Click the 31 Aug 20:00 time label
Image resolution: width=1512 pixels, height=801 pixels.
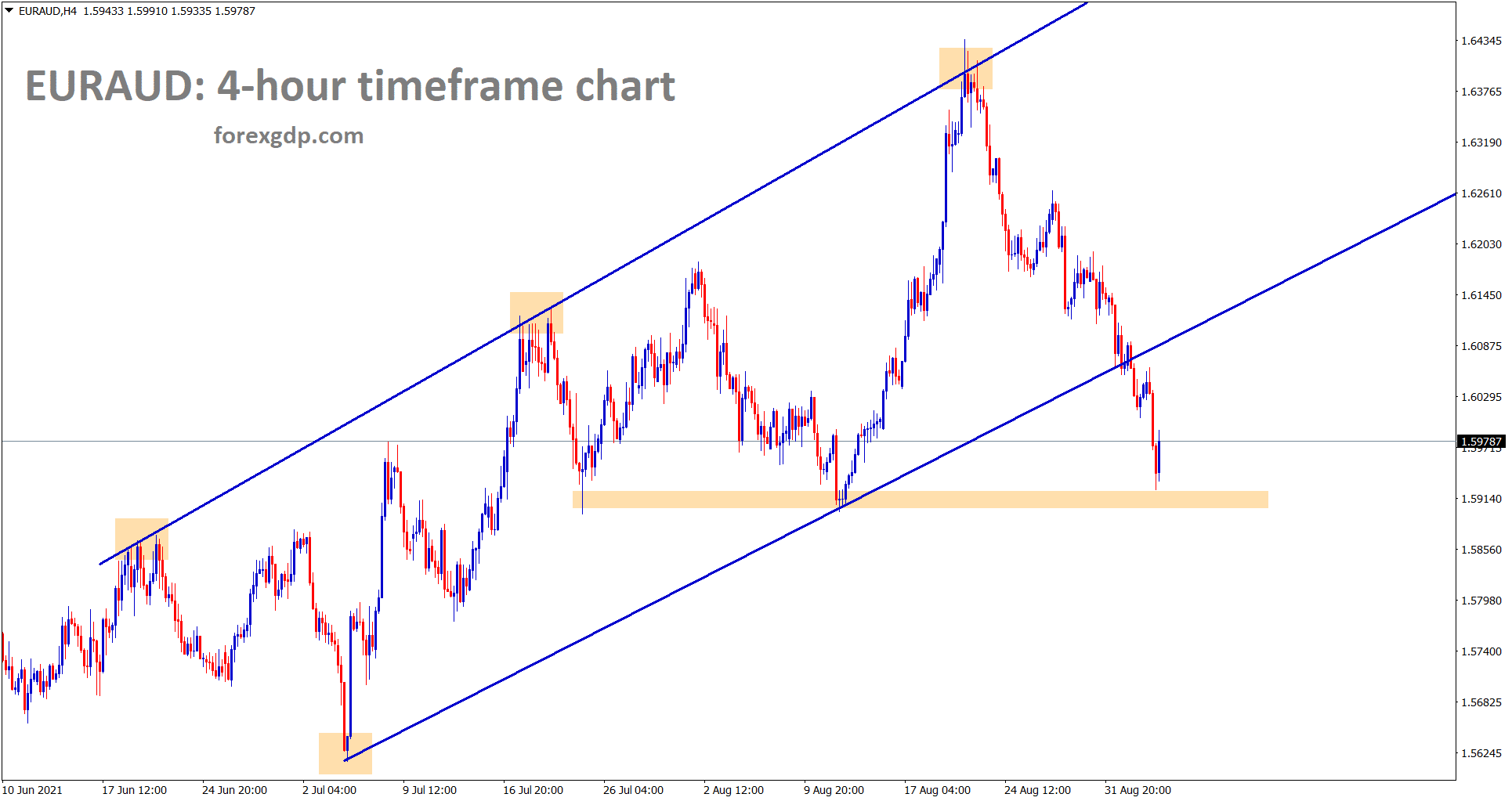(x=1138, y=790)
